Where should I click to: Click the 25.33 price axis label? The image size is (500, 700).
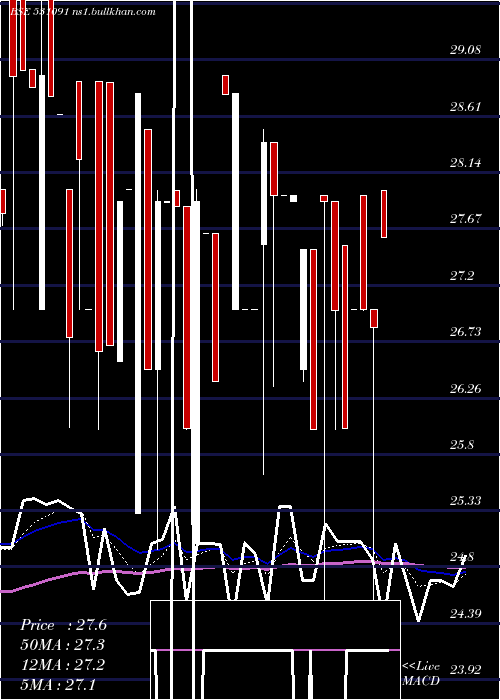[465, 501]
